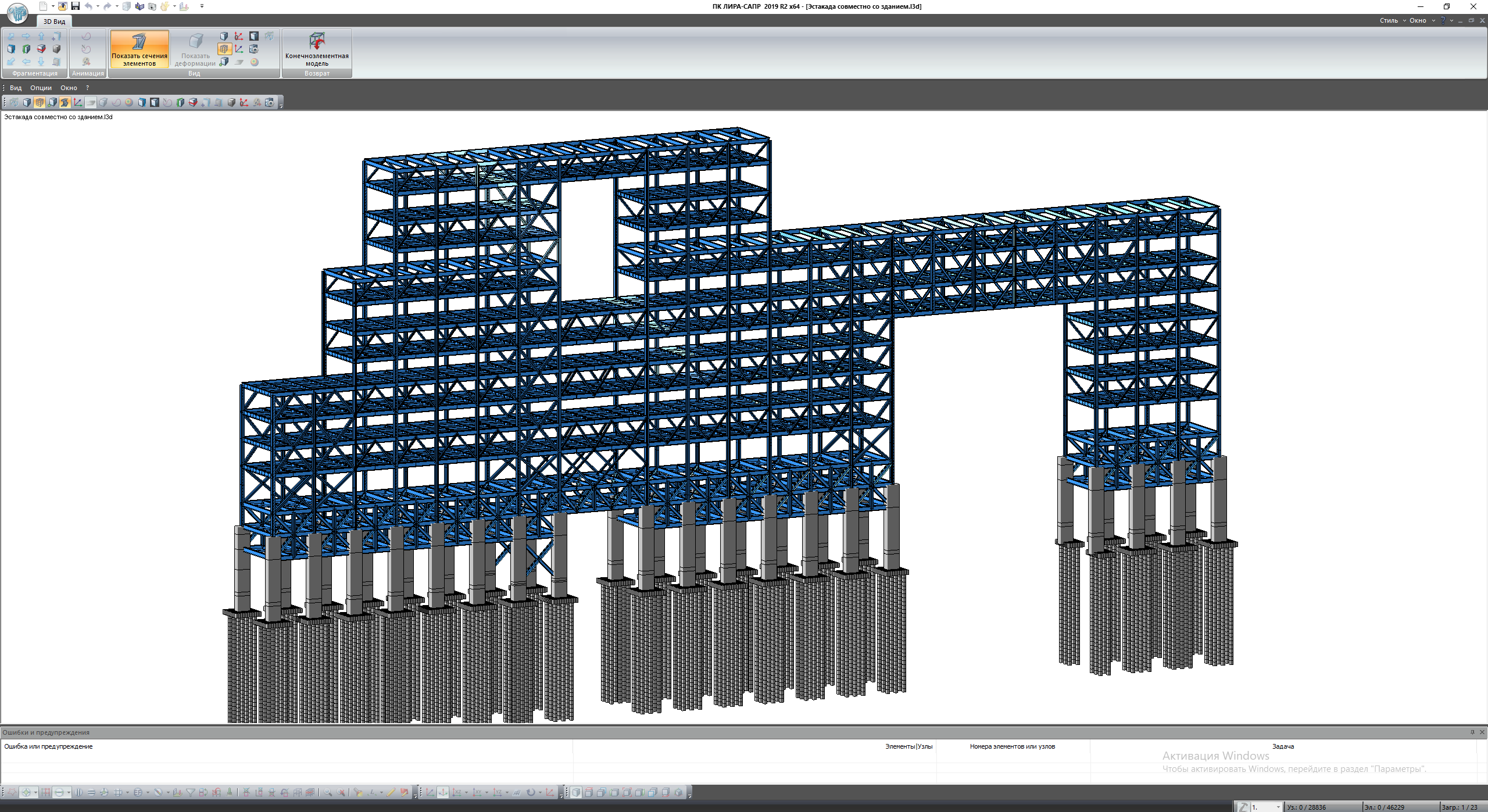Click the black background cube icon in ribbon
Viewport: 1488px width, 812px height.
point(254,36)
